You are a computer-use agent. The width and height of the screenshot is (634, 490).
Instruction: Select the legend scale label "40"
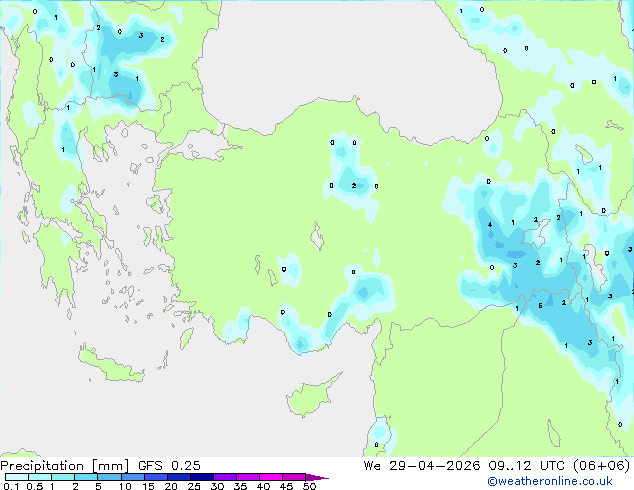263,486
